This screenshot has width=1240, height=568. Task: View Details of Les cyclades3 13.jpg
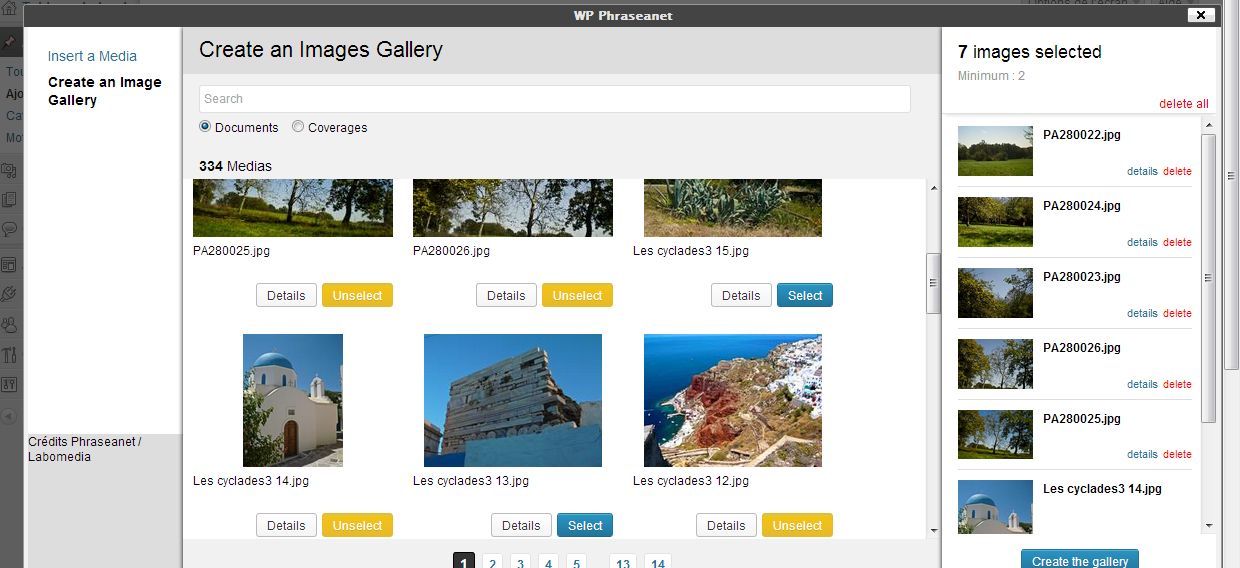[x=520, y=525]
